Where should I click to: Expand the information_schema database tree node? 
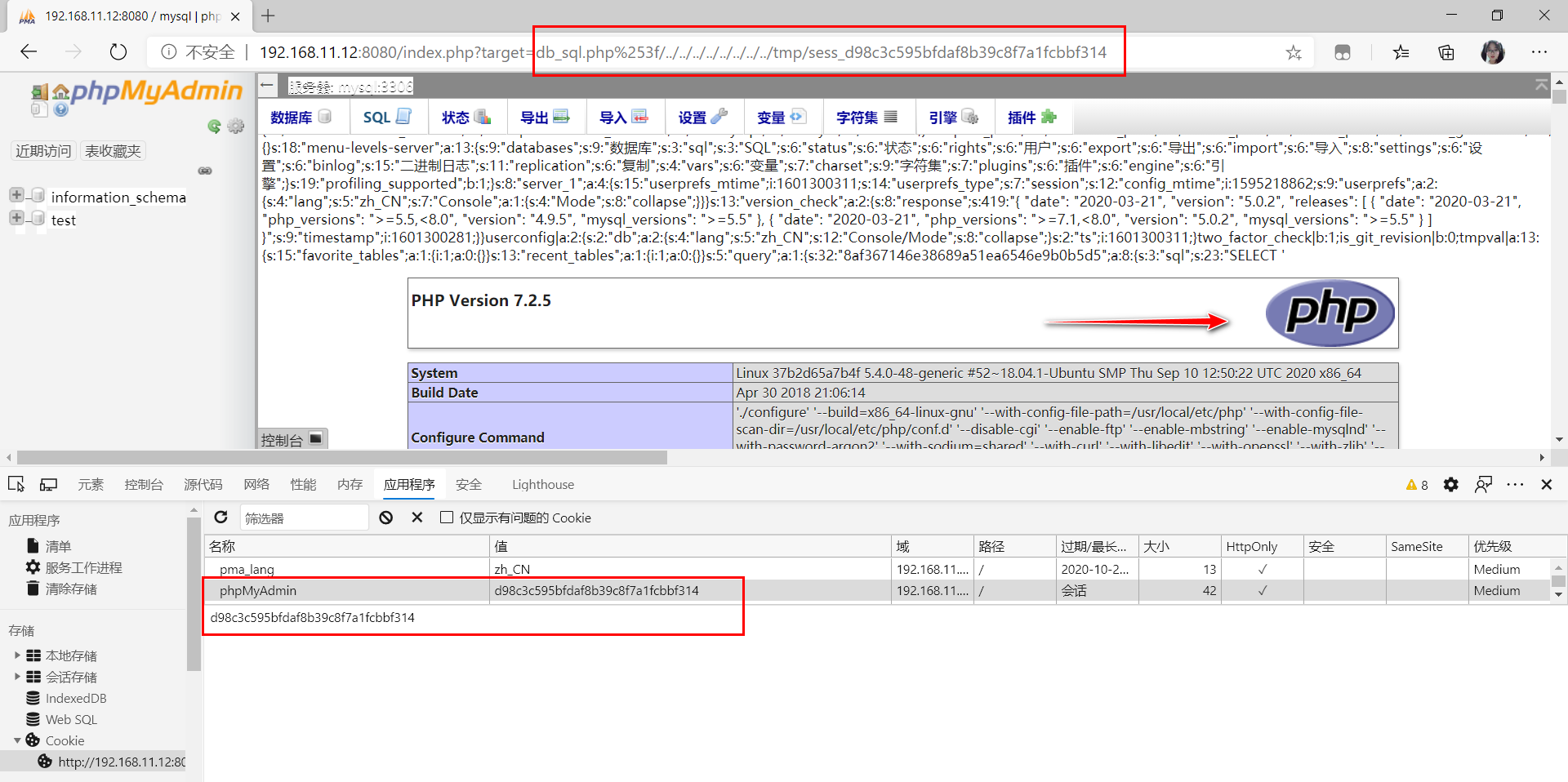click(x=16, y=195)
